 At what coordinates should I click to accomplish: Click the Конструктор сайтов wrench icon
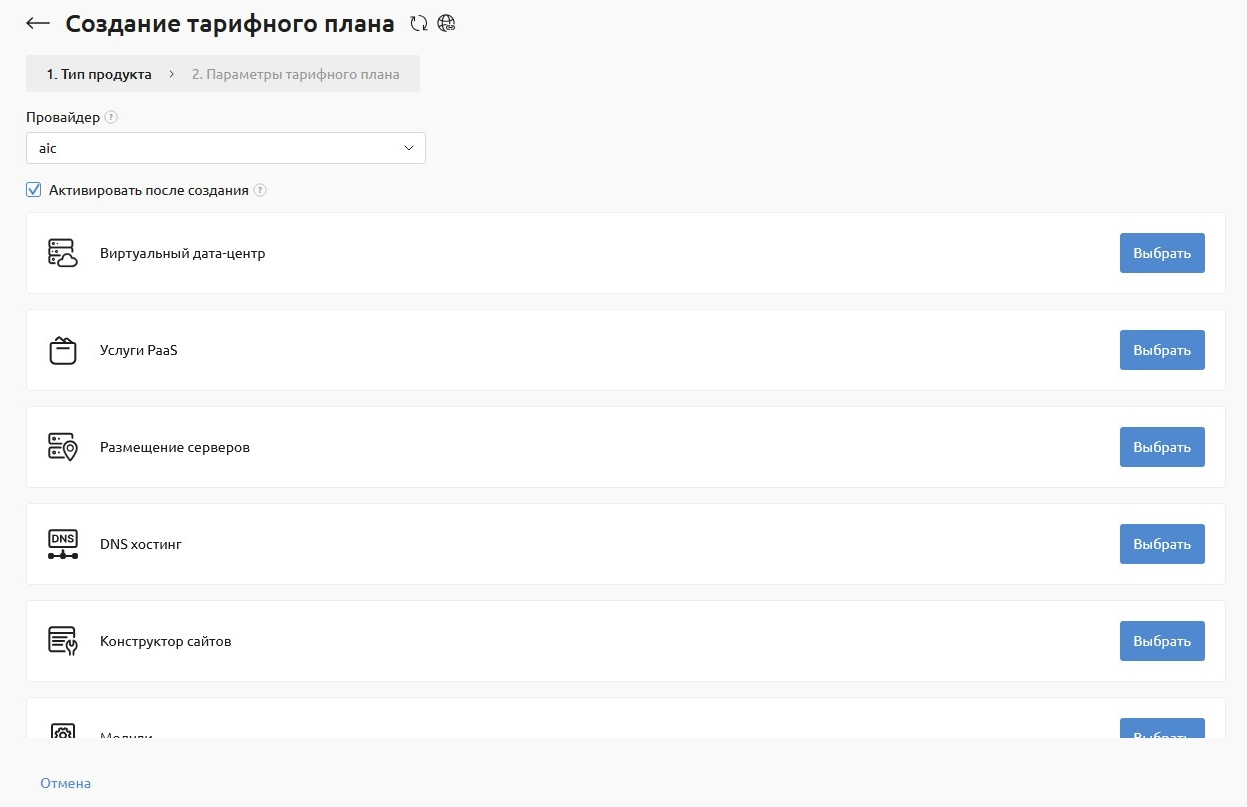[x=63, y=641]
